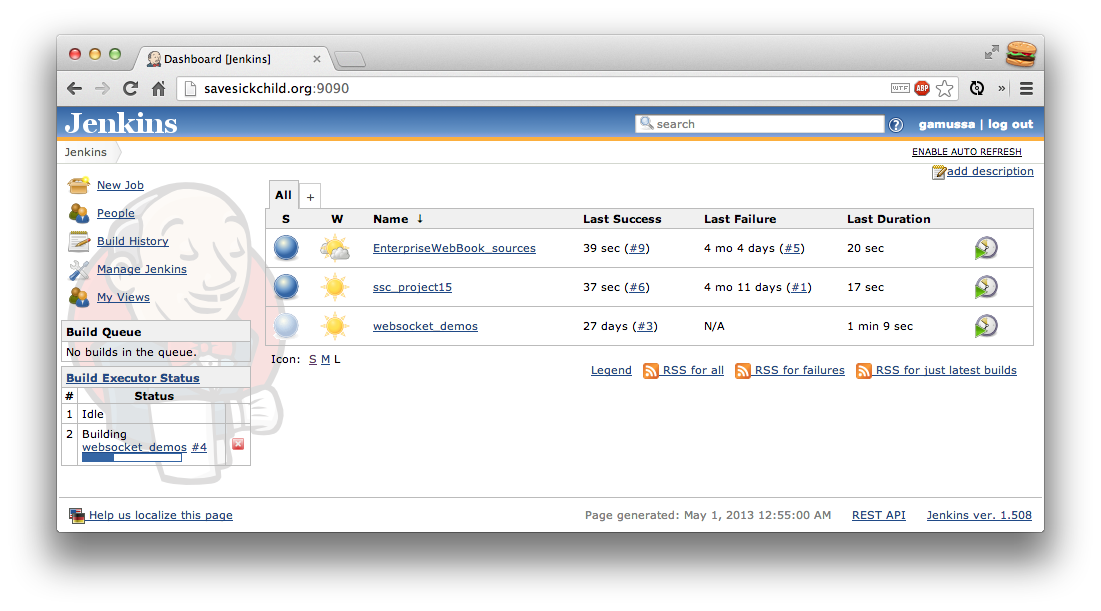This screenshot has height=611, width=1101.
Task: Open the Chrome menu button
Action: (x=1026, y=89)
